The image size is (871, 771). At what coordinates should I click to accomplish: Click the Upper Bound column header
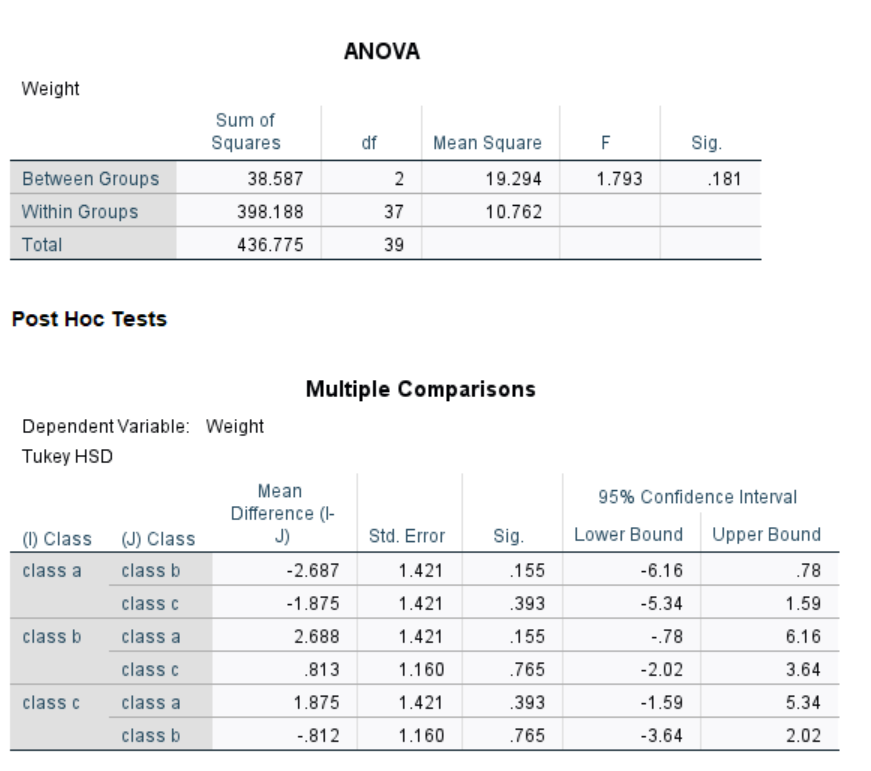[x=766, y=535]
